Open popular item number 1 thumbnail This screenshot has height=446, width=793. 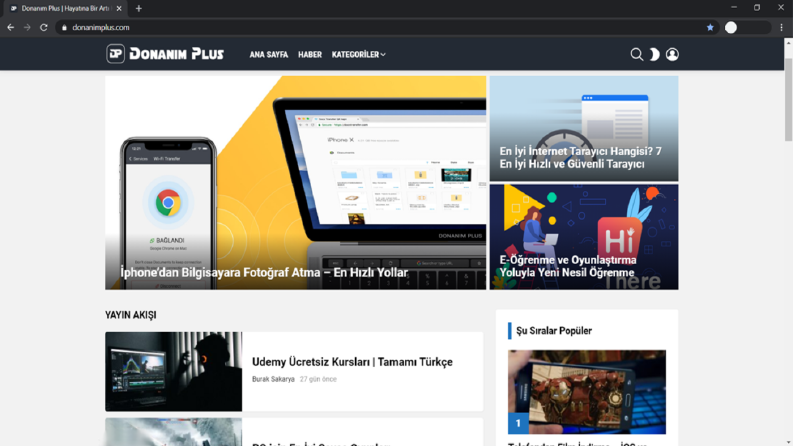(x=587, y=391)
